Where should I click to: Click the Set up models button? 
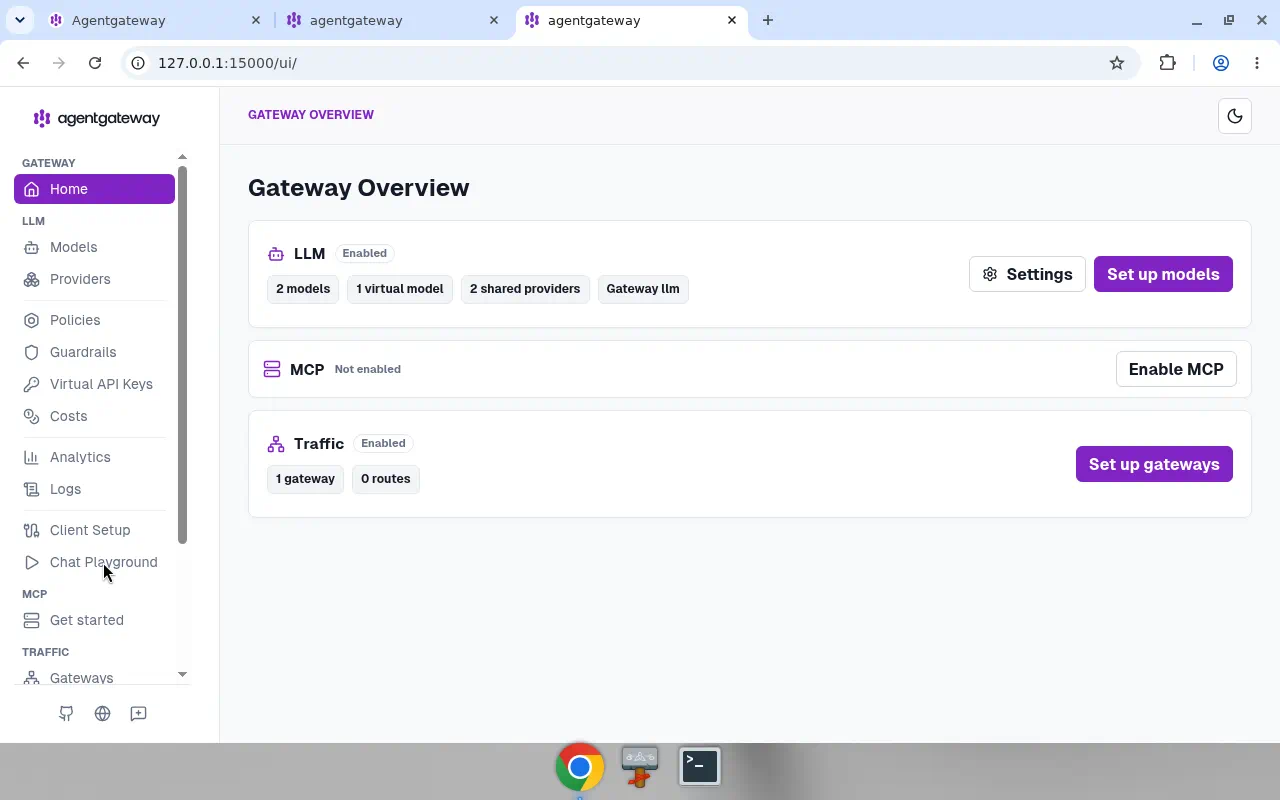[1163, 274]
